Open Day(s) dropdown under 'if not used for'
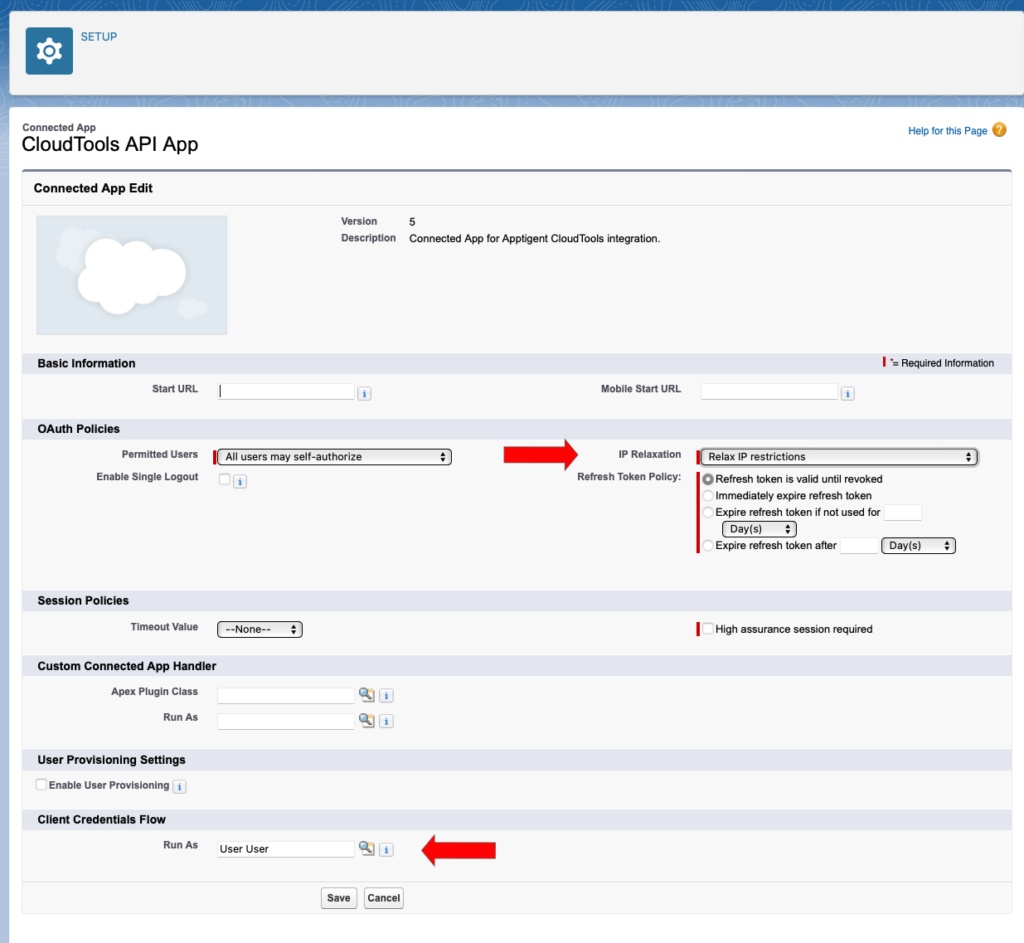This screenshot has height=943, width=1024. (x=759, y=529)
